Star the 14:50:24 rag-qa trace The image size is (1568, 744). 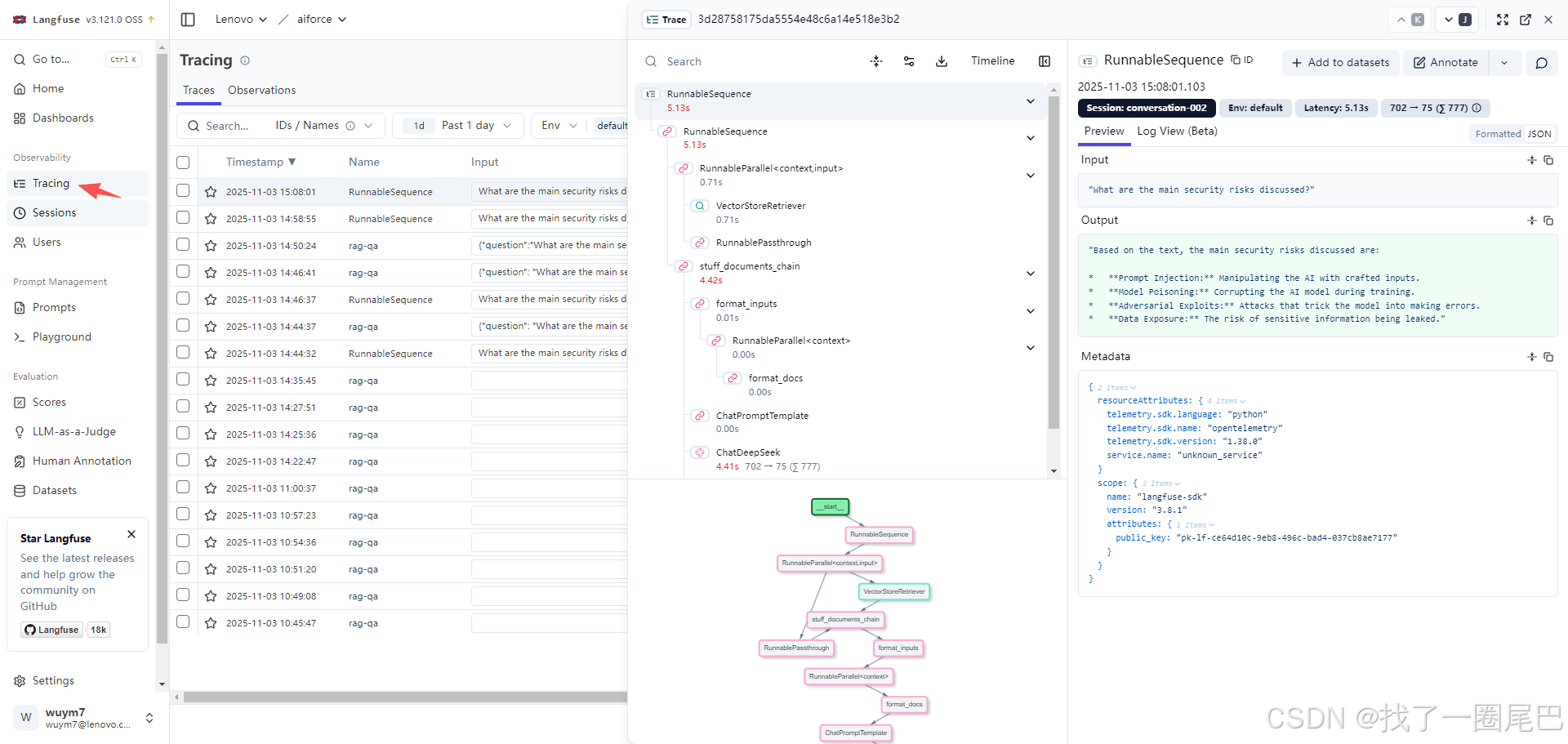point(211,246)
